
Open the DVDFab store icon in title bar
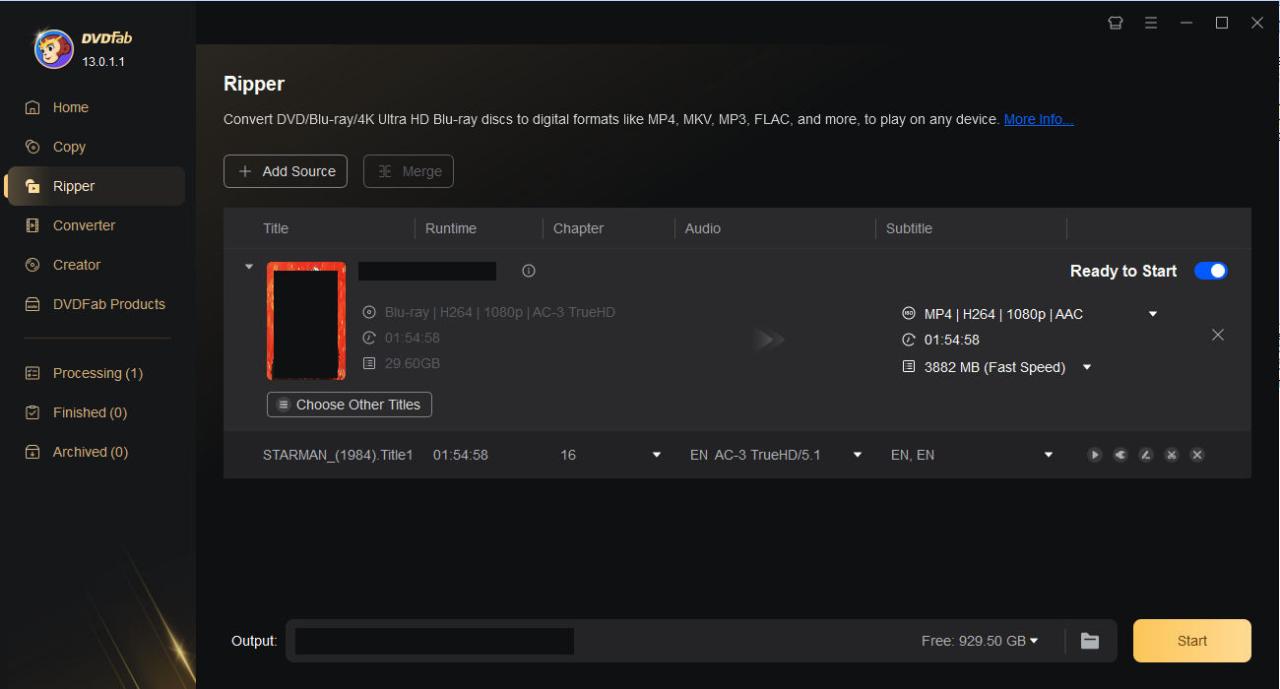1116,23
